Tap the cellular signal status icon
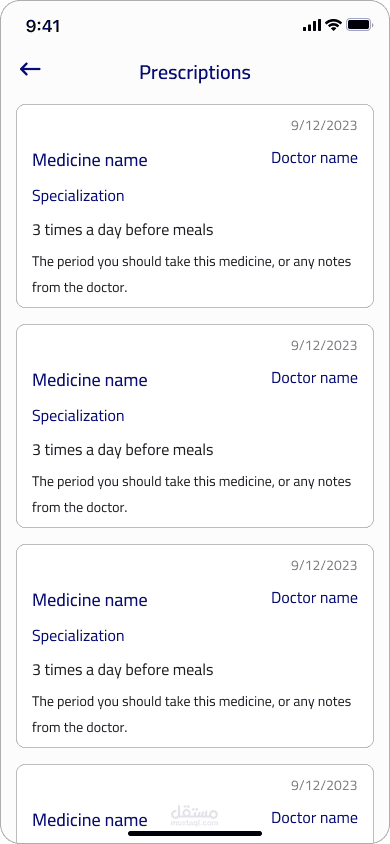Image resolution: width=390 pixels, height=844 pixels. [312, 25]
